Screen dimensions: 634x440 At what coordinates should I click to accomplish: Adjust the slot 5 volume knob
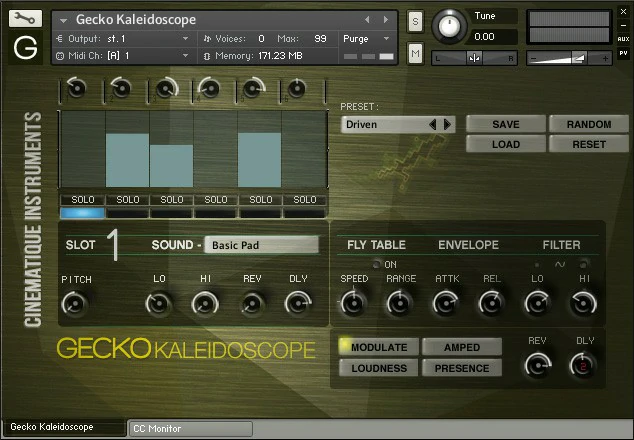tap(253, 88)
